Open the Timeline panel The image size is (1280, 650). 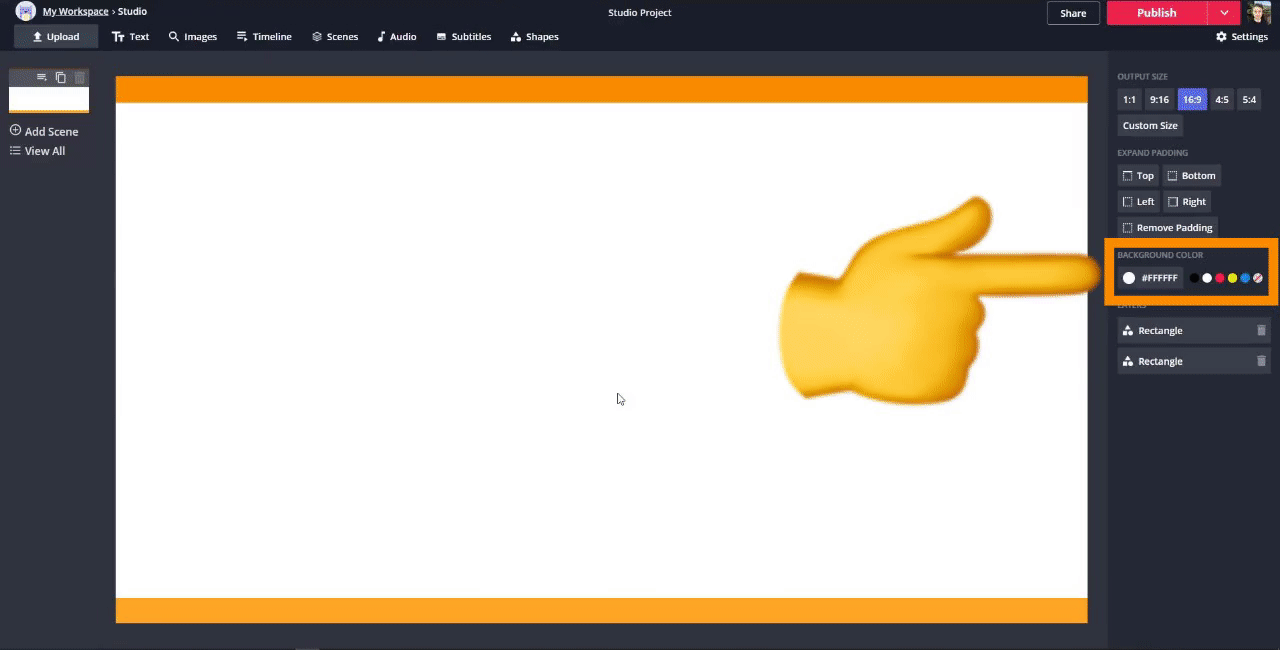click(x=264, y=37)
